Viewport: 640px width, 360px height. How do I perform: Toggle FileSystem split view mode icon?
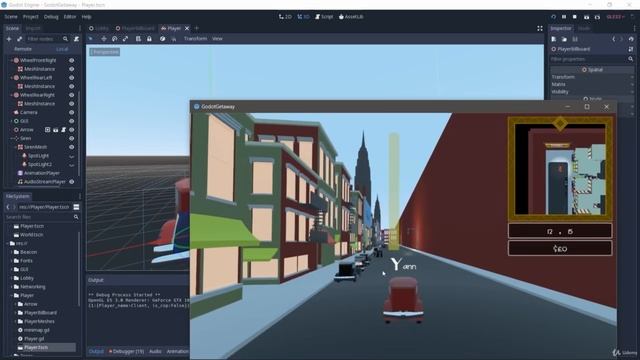[76, 207]
